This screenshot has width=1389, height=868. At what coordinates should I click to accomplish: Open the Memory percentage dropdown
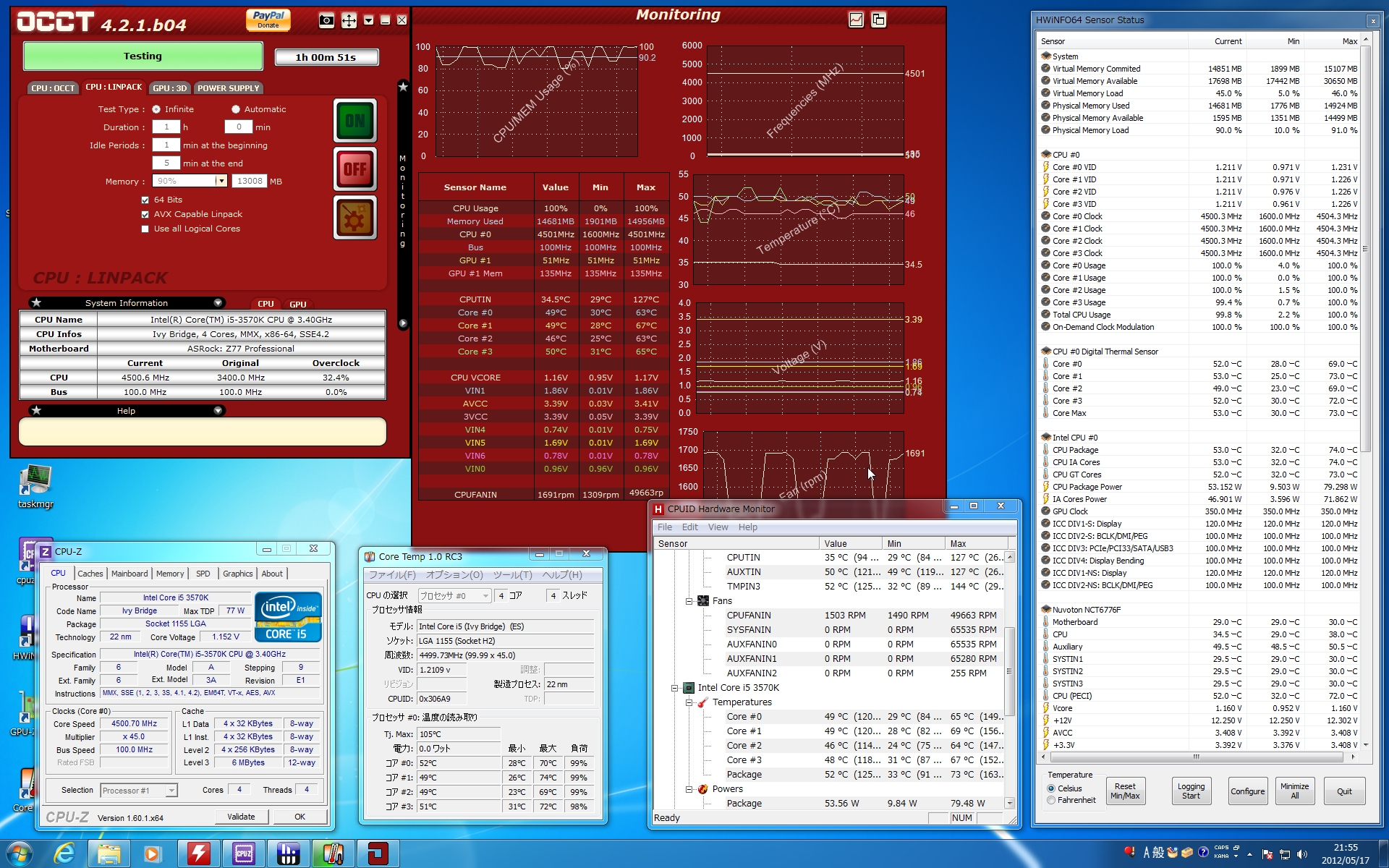click(221, 181)
